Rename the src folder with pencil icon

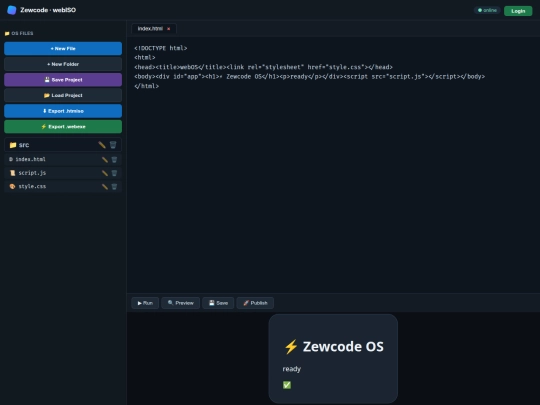[102, 145]
